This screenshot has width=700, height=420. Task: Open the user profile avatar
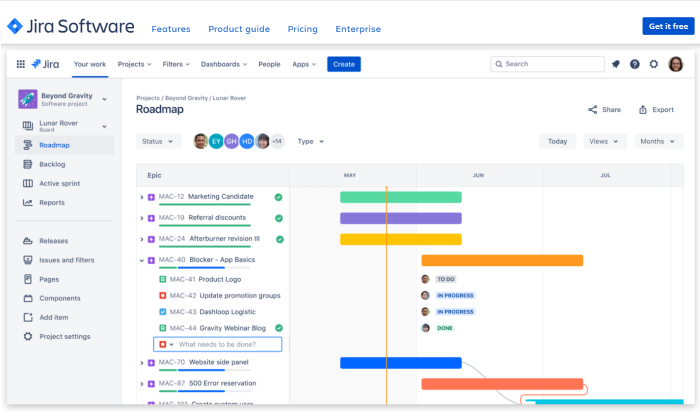coord(675,64)
